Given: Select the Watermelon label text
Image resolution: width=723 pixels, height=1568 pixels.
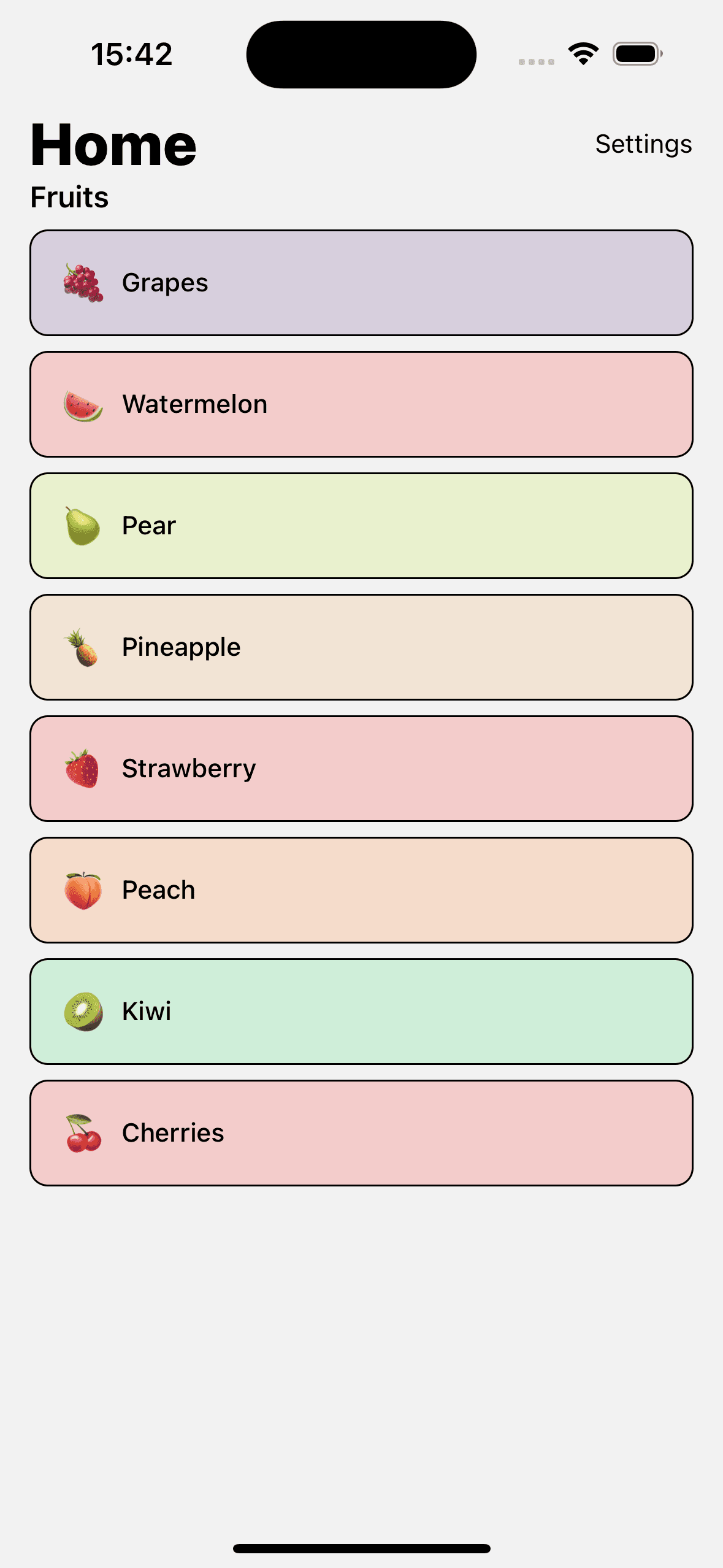Looking at the screenshot, I should pos(195,404).
